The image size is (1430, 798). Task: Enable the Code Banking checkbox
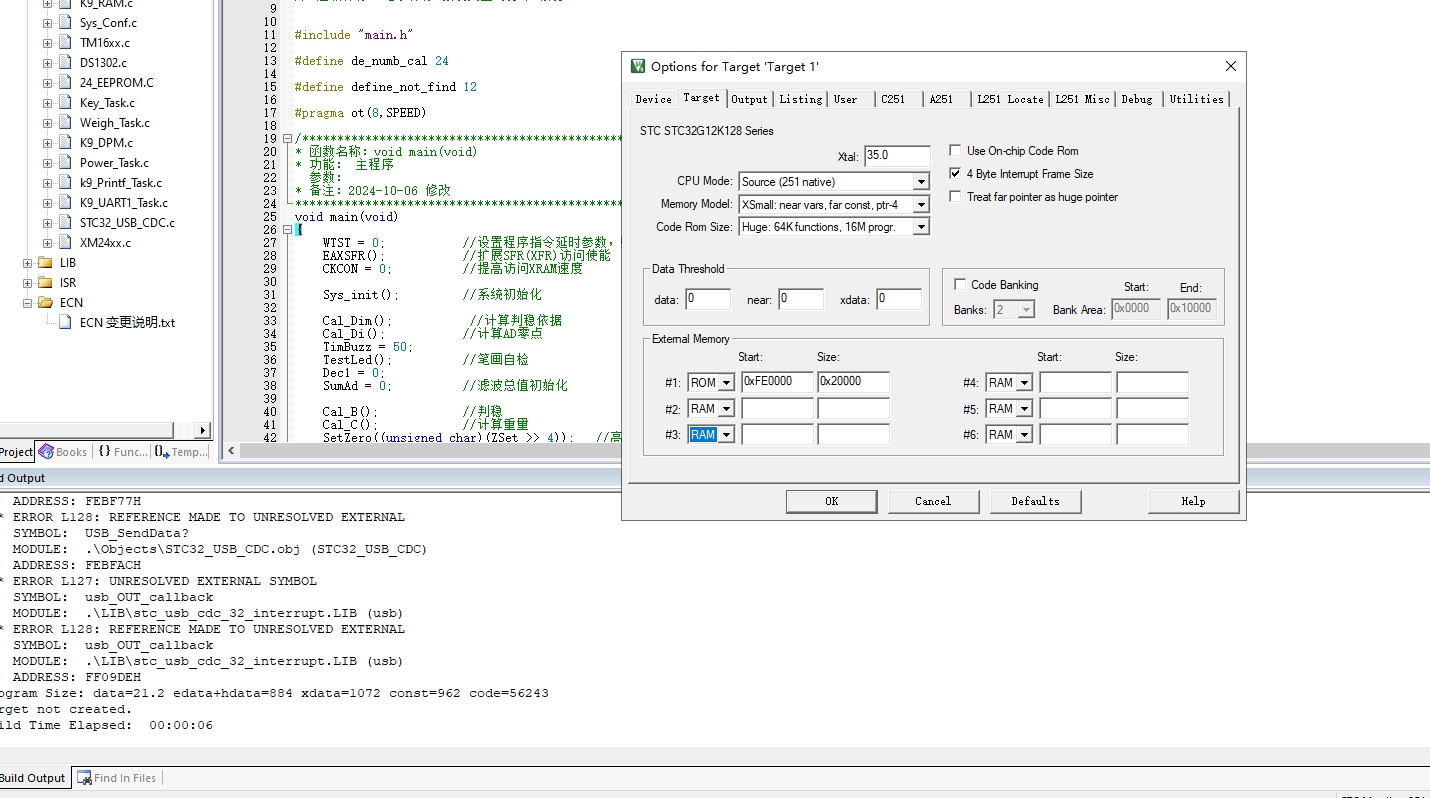pyautogui.click(x=960, y=284)
